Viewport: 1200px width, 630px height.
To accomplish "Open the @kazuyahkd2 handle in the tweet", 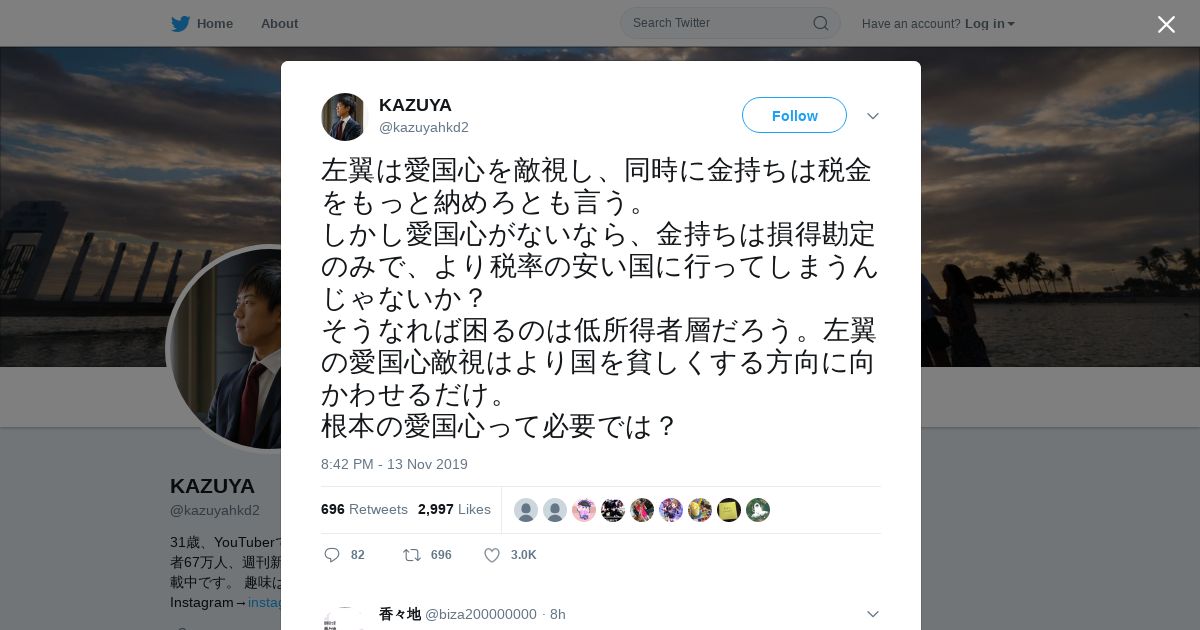I will click(424, 127).
